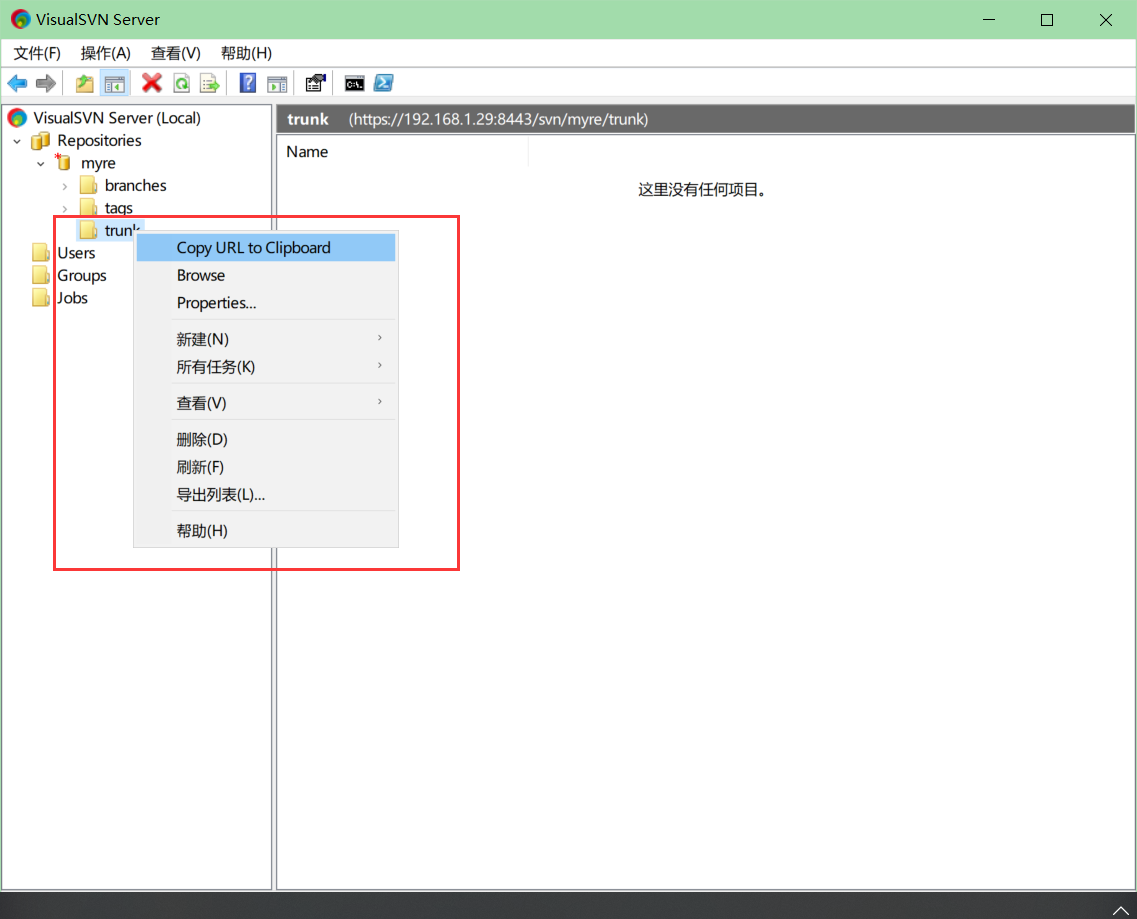Select the Repositories node in tree
The width and height of the screenshot is (1137, 919).
point(99,140)
